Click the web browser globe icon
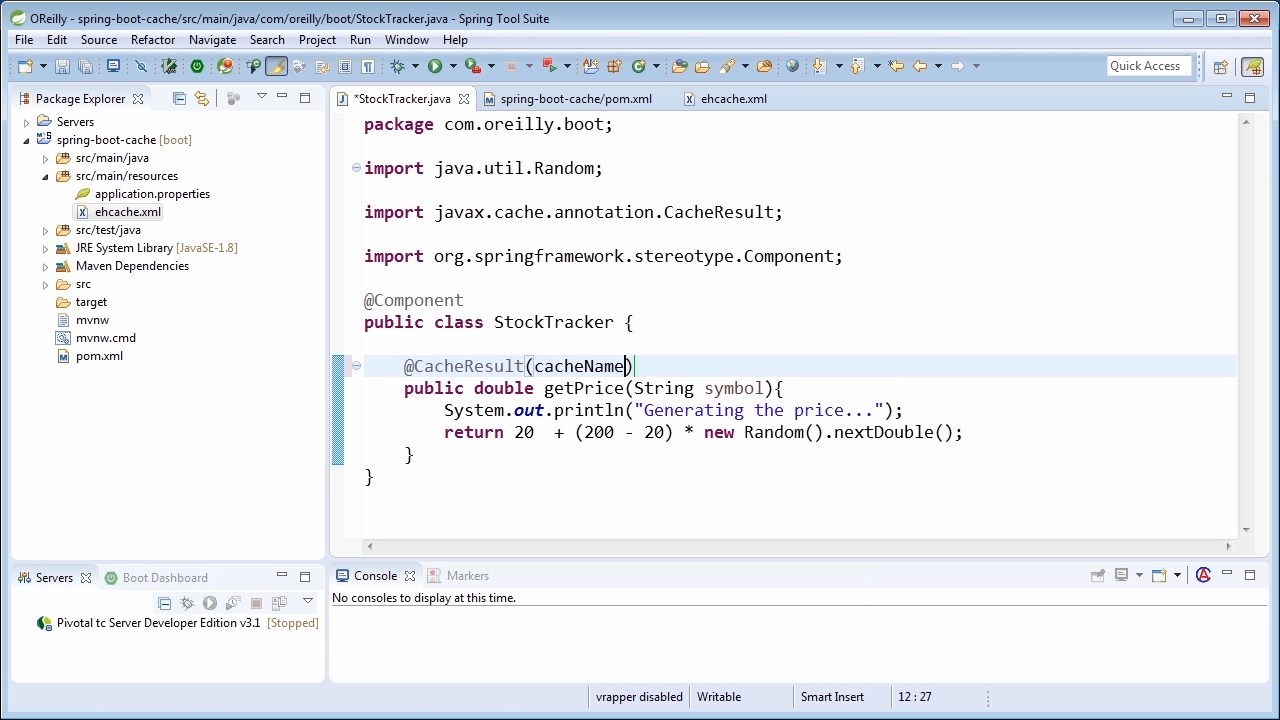The image size is (1280, 720). click(793, 66)
